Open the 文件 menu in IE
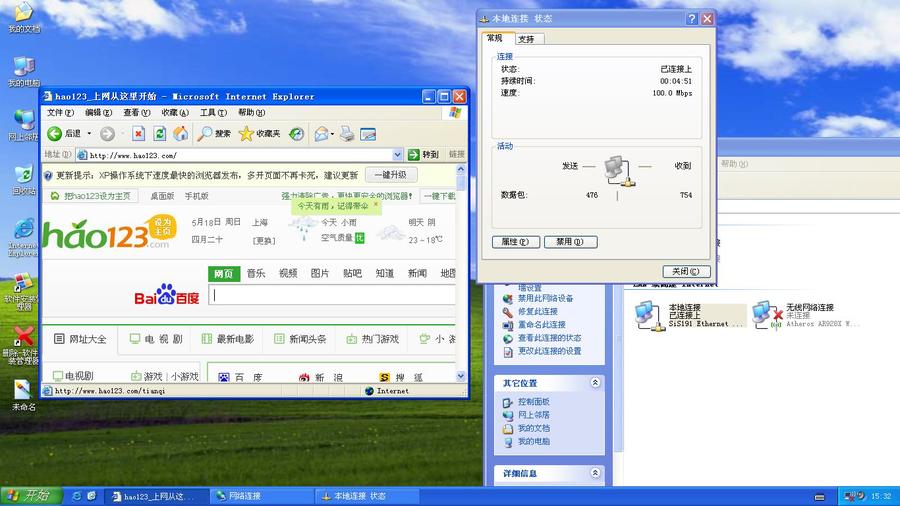The width and height of the screenshot is (900, 506). click(x=60, y=112)
